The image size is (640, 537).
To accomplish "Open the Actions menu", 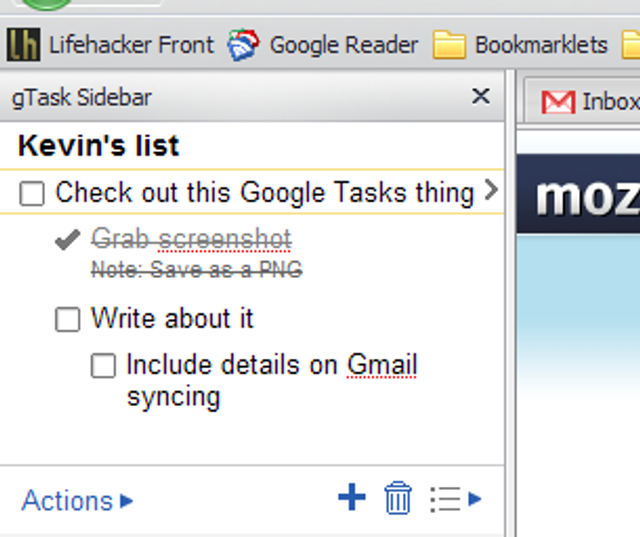I will click(77, 500).
